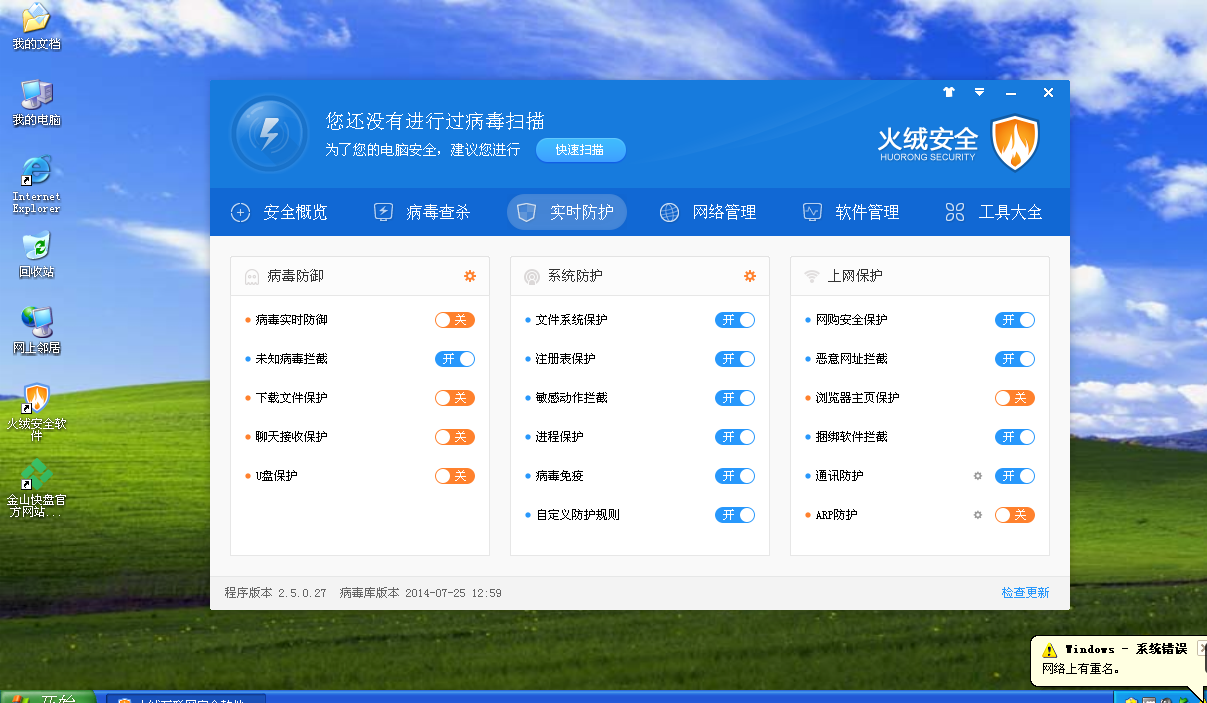The height and width of the screenshot is (703, 1207).
Task: Turn on 浏览器主页保护 toggle
Action: click(x=1014, y=398)
